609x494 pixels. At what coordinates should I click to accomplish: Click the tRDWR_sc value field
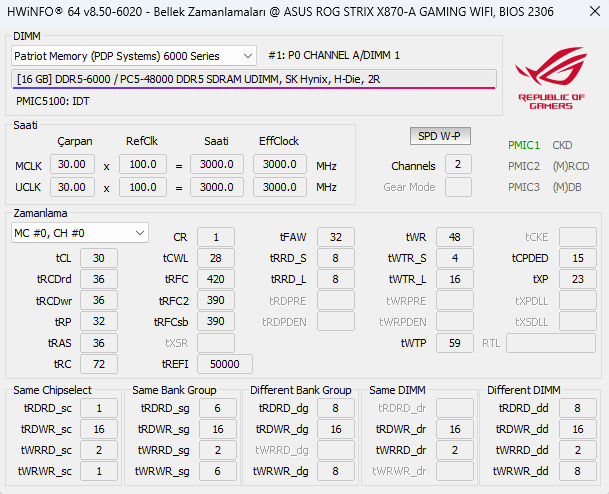[x=99, y=429]
